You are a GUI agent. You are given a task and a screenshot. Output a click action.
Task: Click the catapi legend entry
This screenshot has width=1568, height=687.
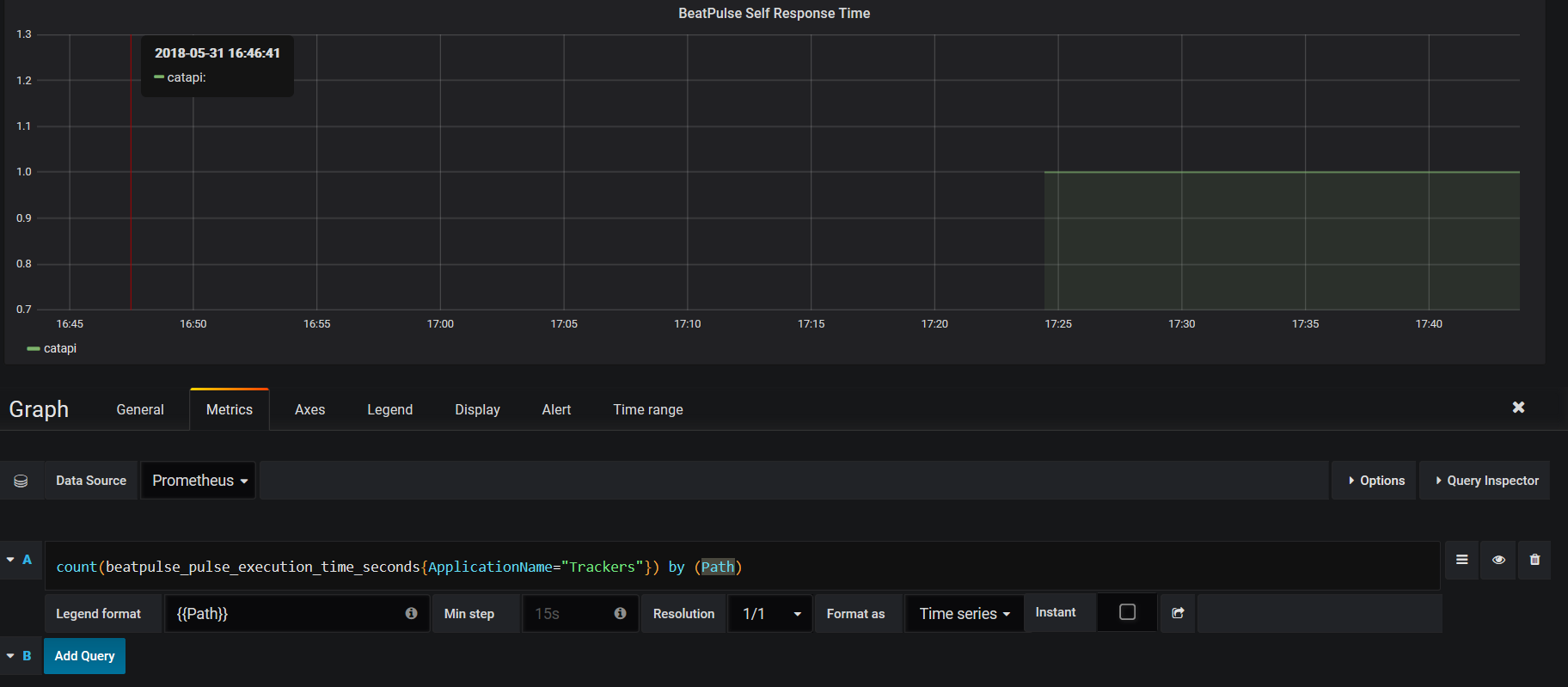click(60, 348)
